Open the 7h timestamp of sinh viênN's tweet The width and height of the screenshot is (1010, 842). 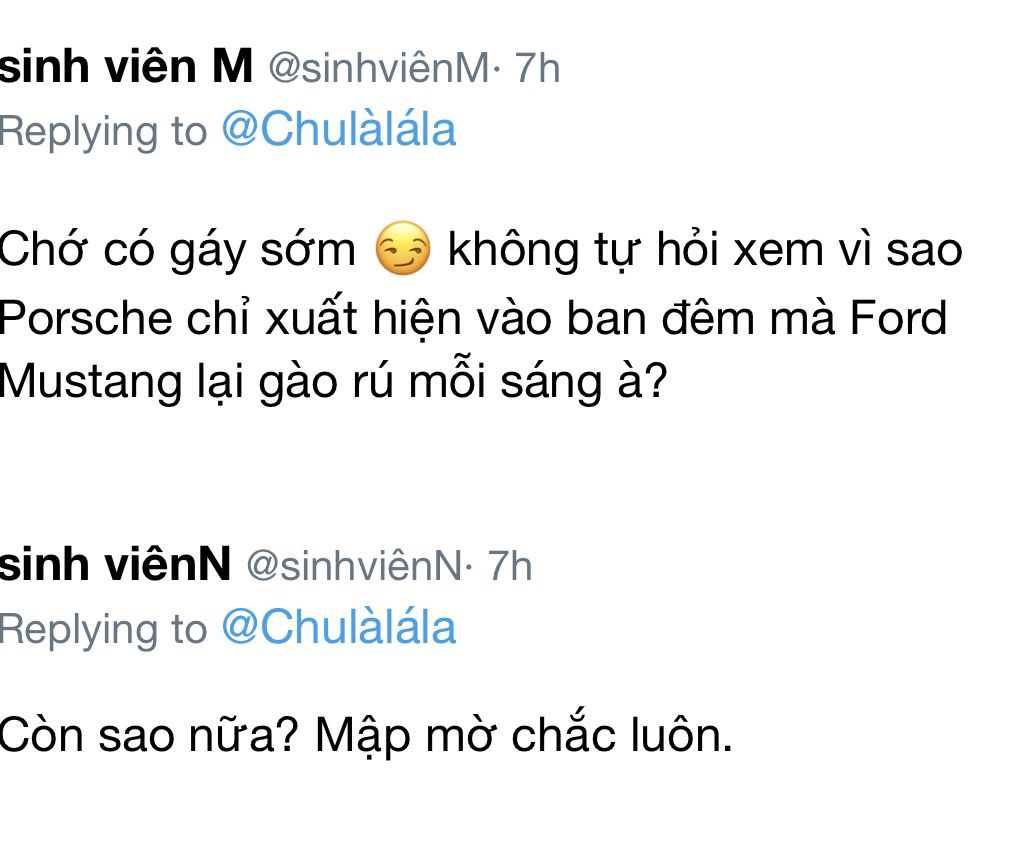(x=509, y=566)
